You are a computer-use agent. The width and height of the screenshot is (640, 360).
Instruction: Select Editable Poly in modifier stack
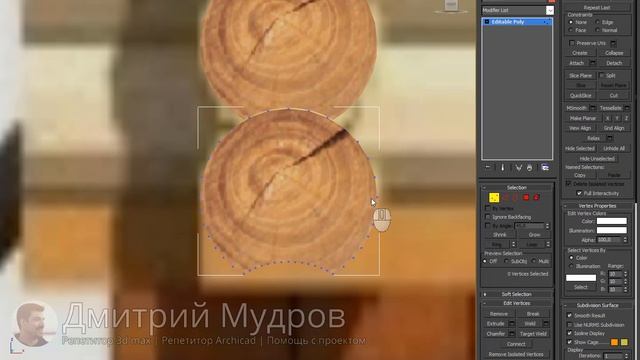tap(517, 22)
